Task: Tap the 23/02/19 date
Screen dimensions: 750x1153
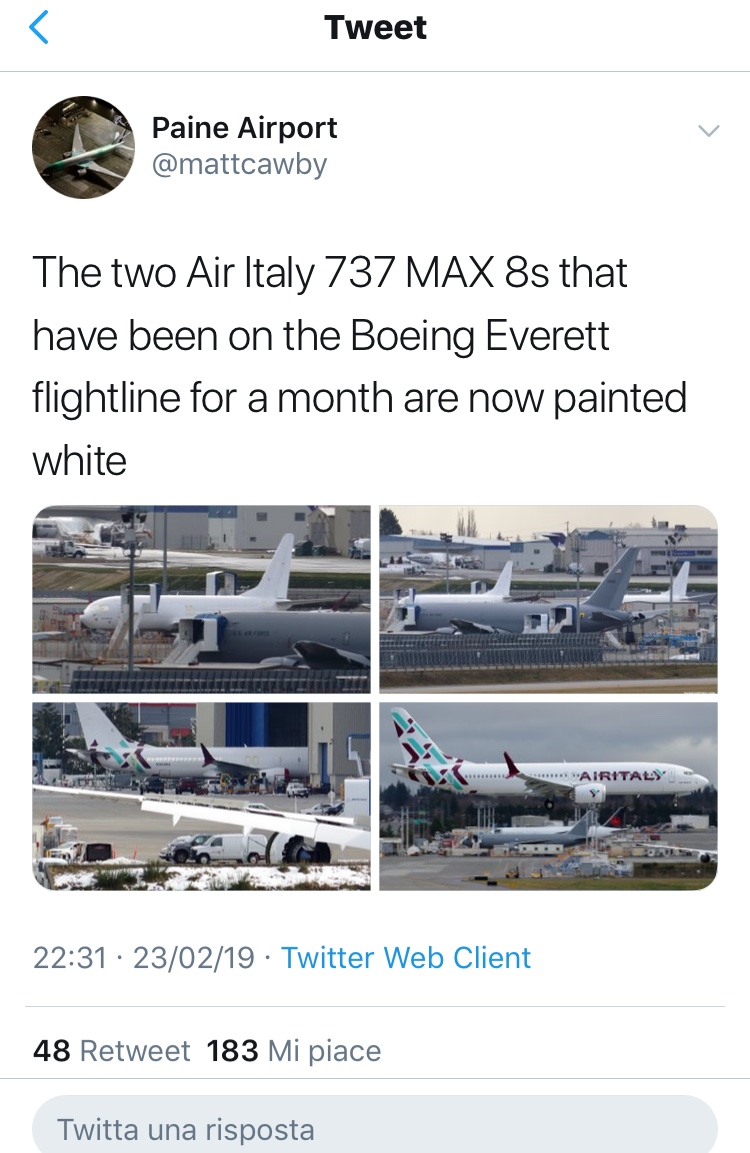Action: click(x=193, y=957)
